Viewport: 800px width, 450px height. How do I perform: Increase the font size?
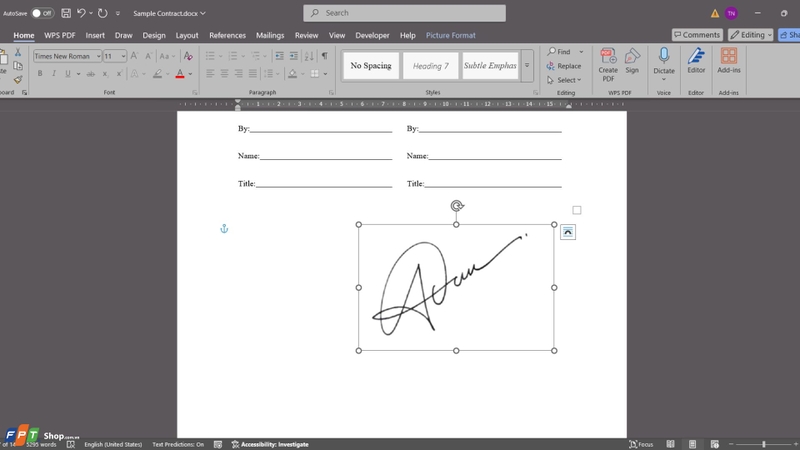134,56
